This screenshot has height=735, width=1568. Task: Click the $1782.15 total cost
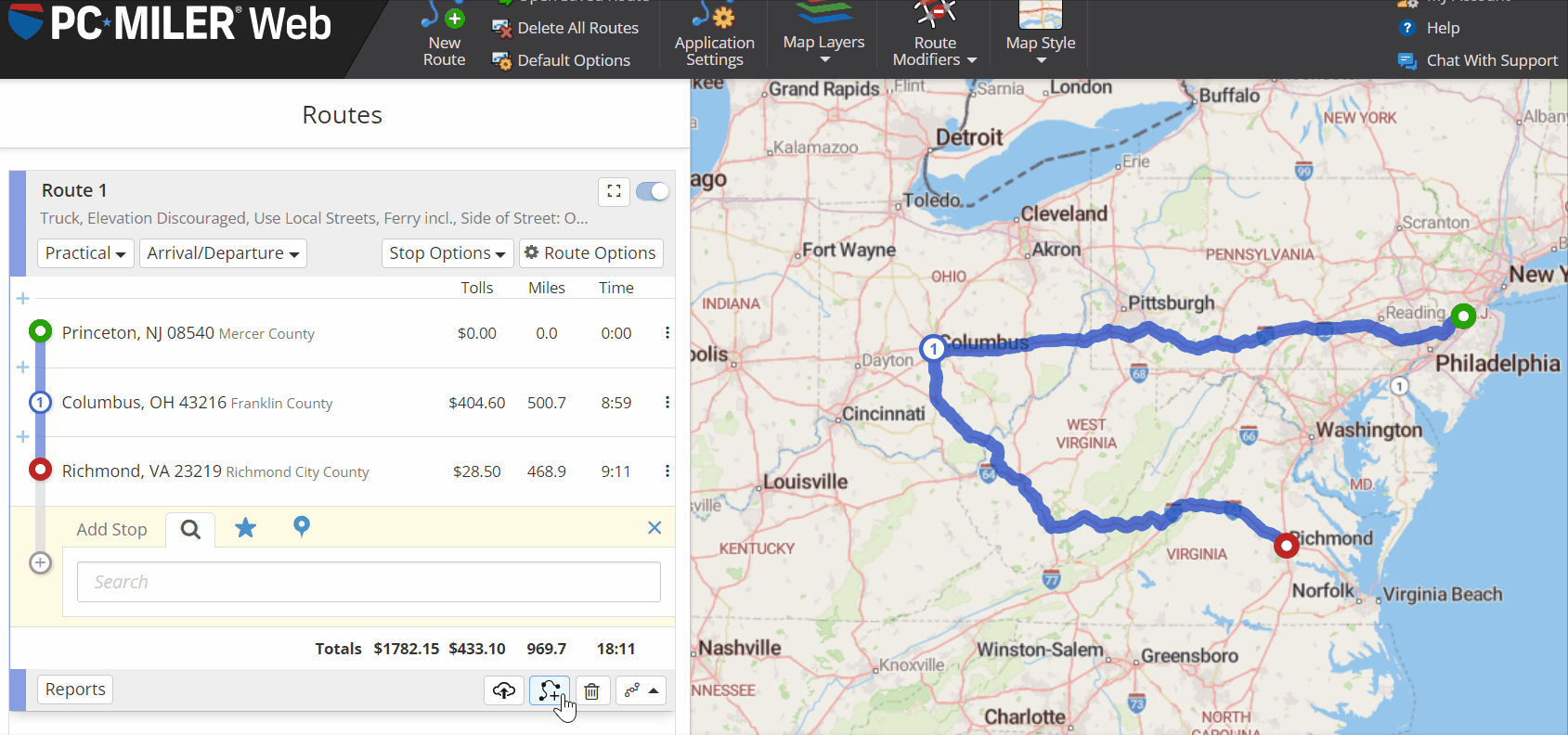pos(407,649)
